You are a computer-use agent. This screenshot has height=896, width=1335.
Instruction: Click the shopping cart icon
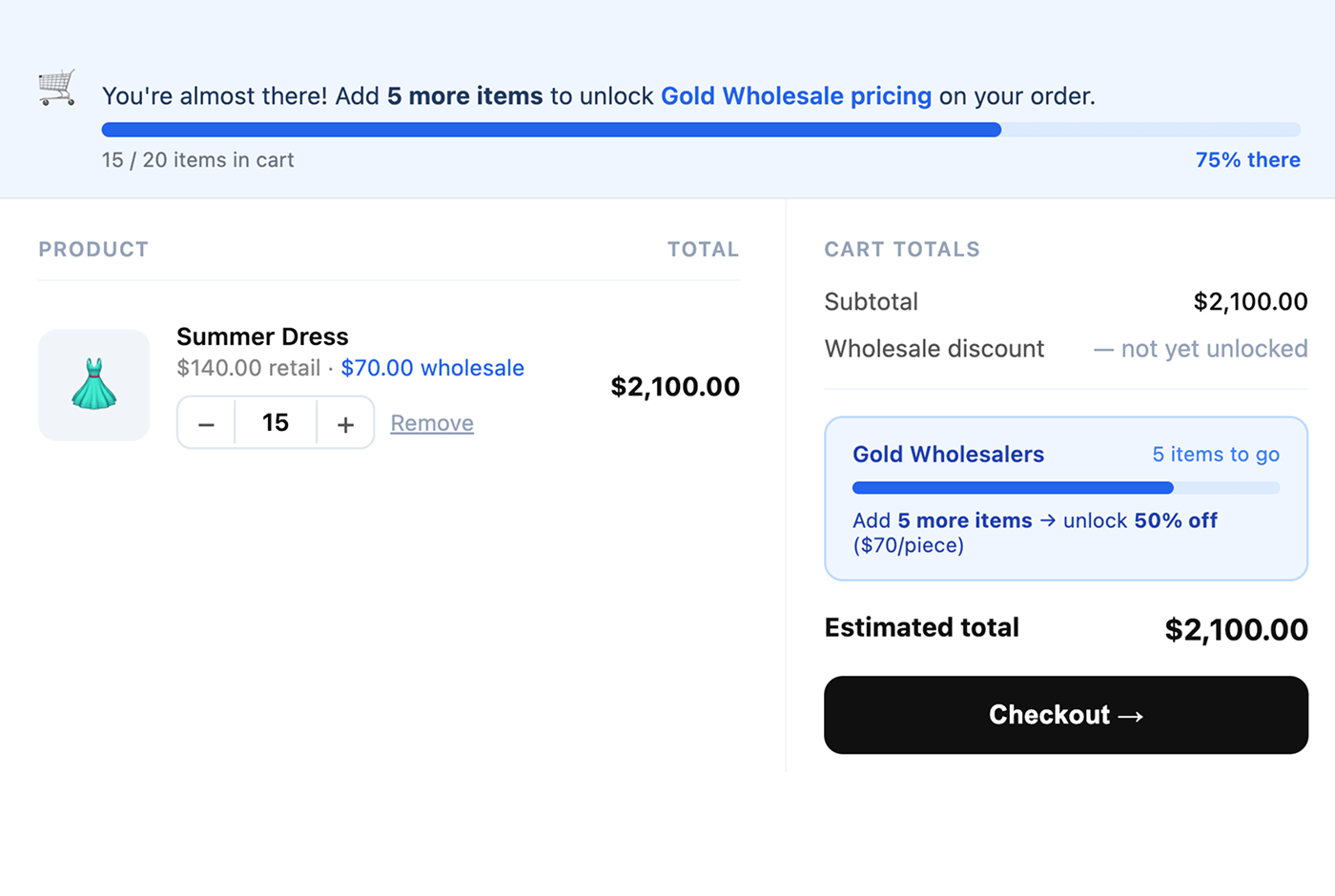point(56,88)
